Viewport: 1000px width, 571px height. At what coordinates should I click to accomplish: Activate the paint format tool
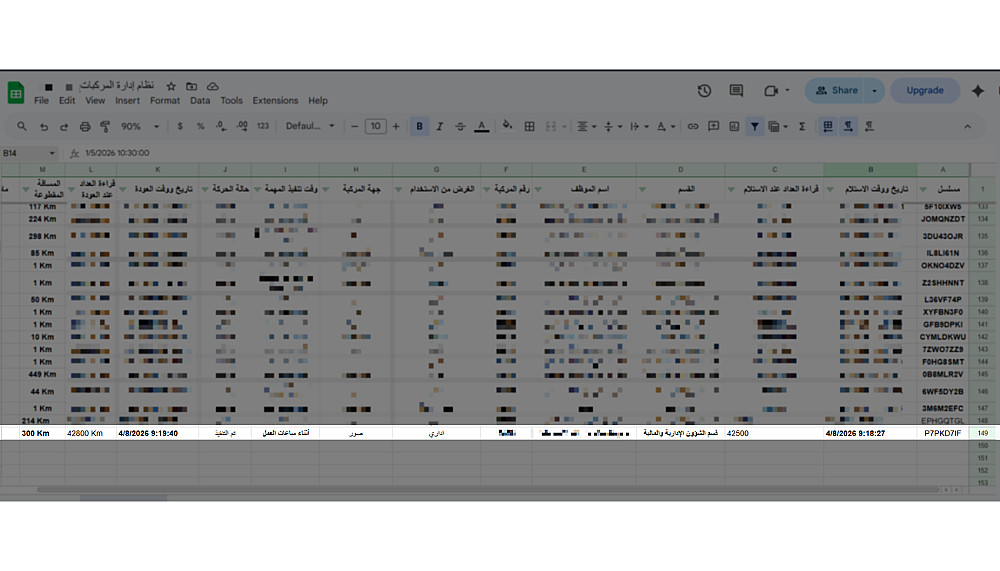tap(105, 126)
